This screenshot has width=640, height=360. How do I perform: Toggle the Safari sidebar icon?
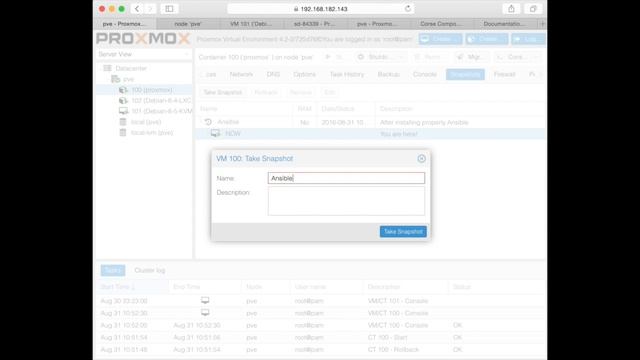(169, 9)
